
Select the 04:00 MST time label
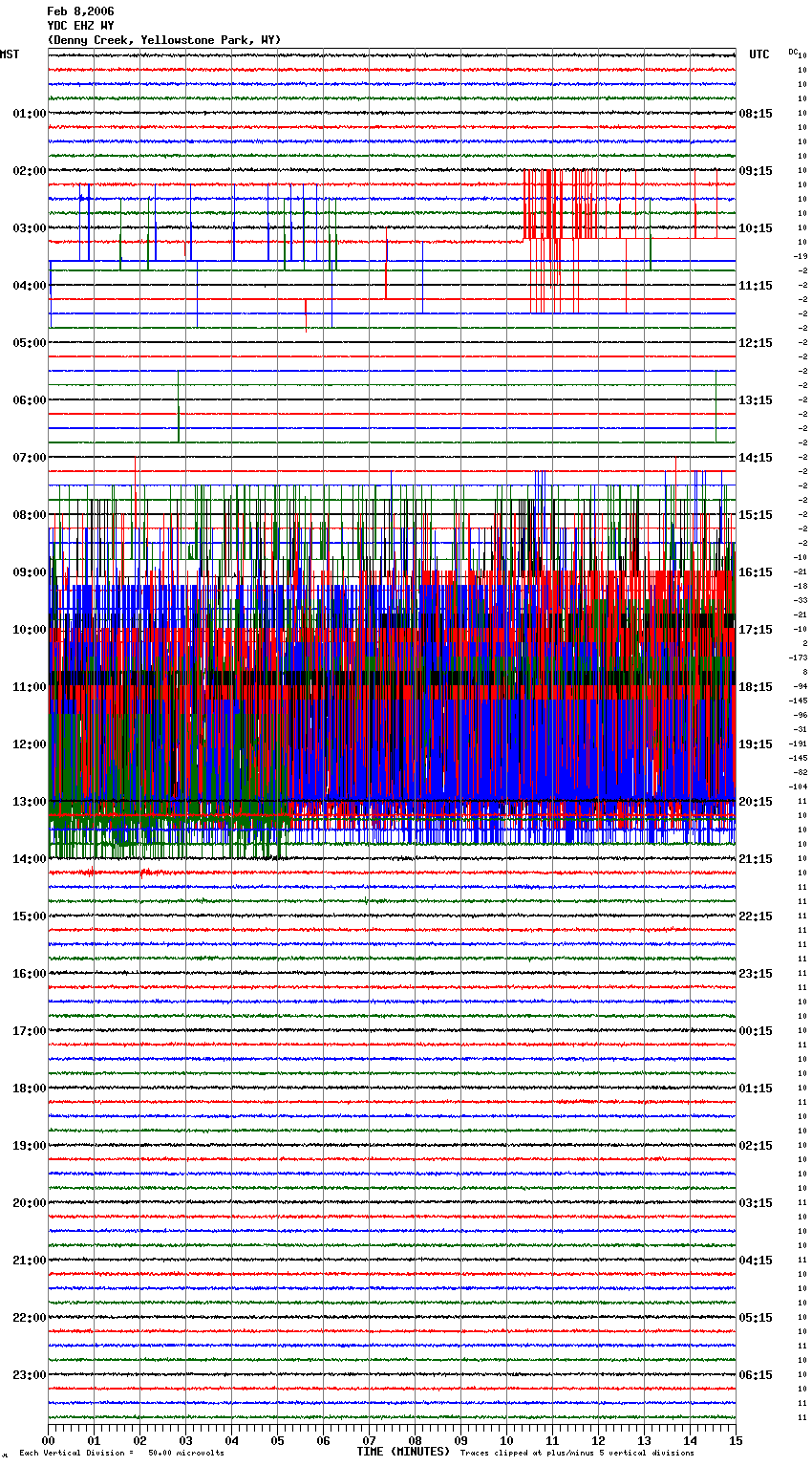click(x=30, y=286)
